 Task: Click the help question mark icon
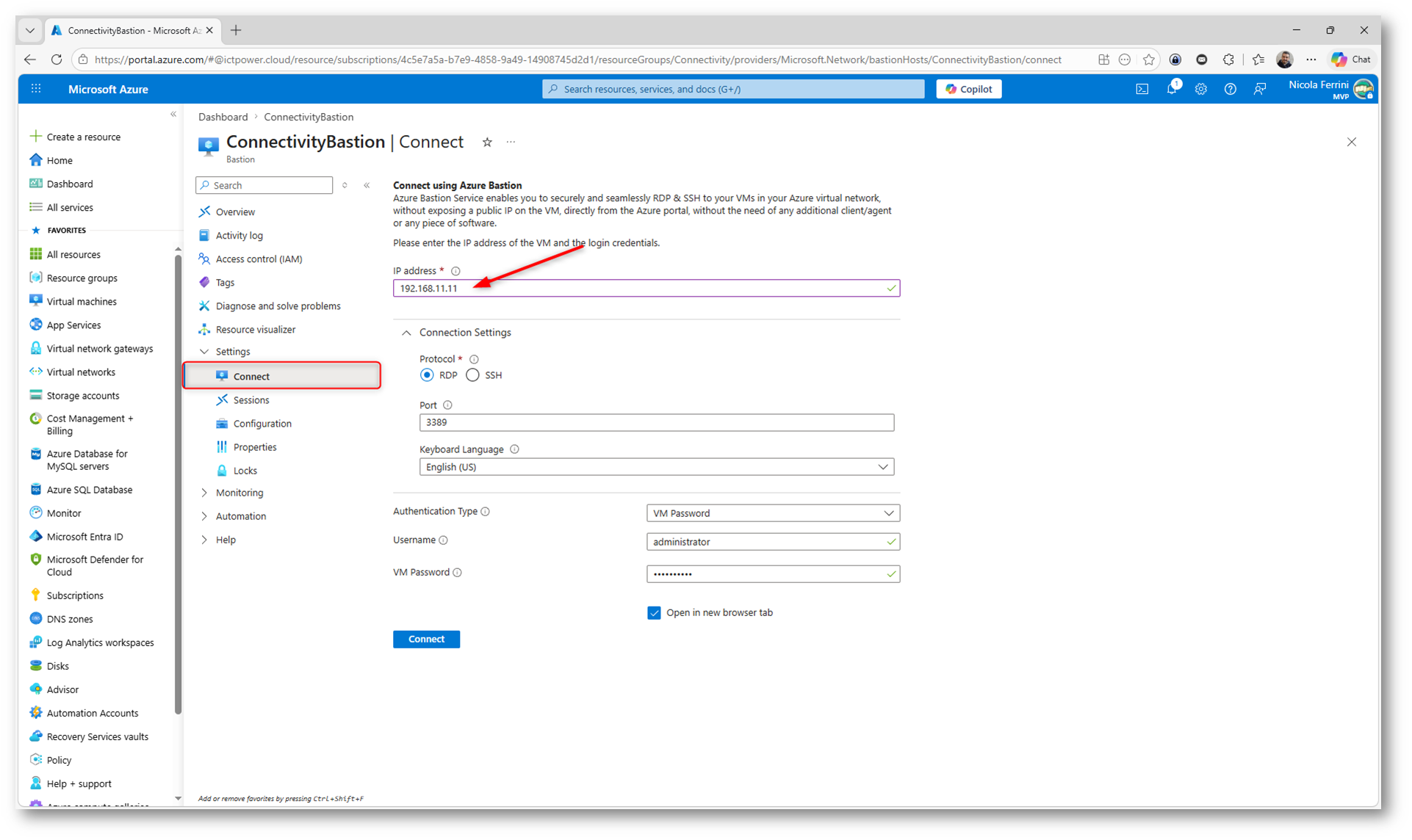(x=1230, y=89)
